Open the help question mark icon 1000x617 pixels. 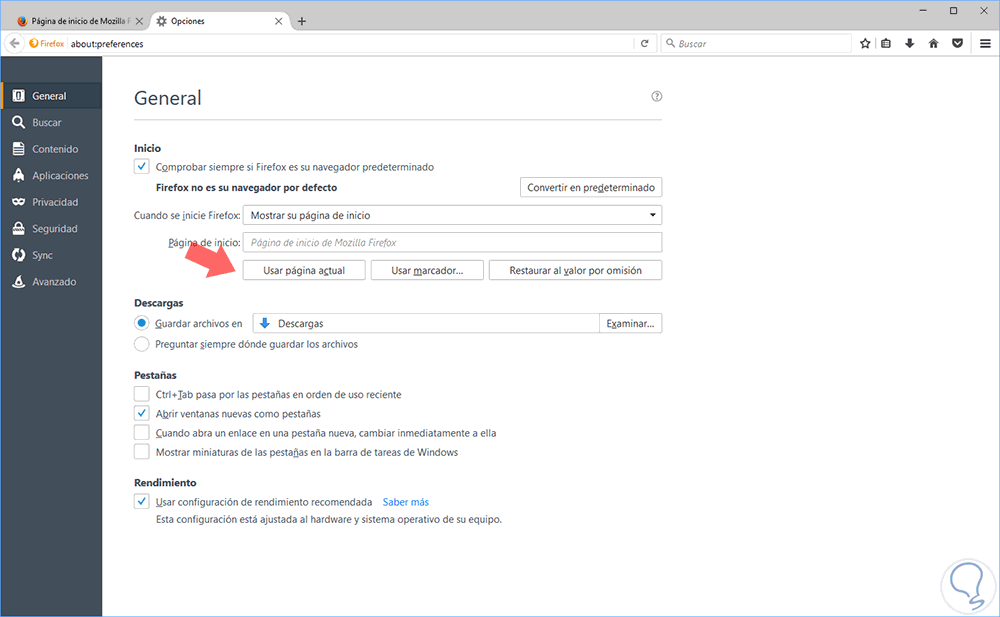(656, 96)
